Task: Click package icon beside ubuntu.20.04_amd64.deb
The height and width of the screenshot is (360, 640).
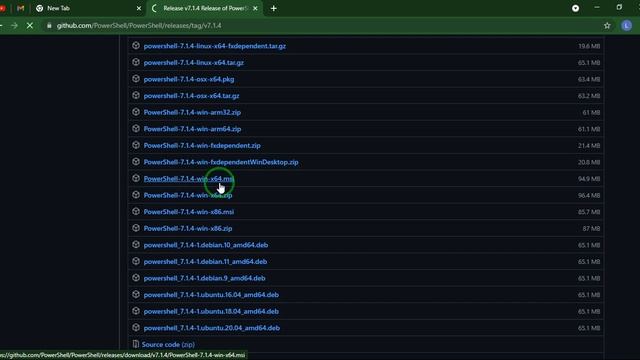Action: (136, 328)
